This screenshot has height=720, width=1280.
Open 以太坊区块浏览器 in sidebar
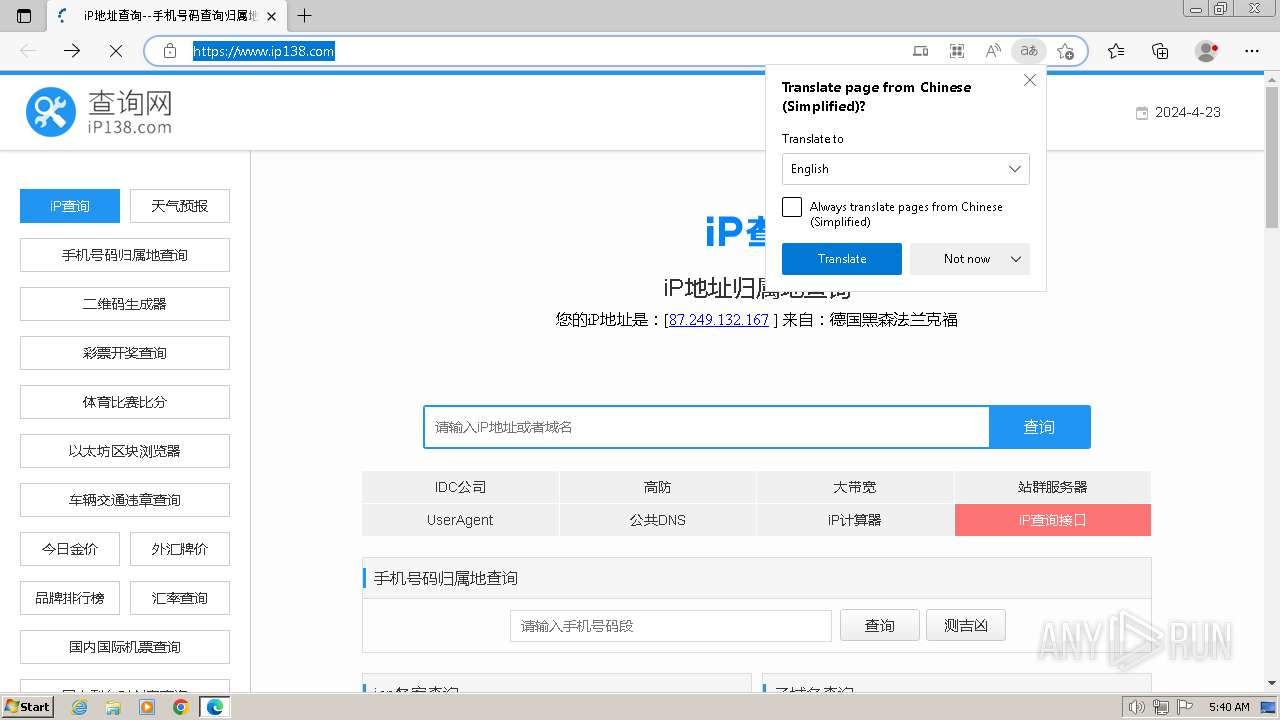[125, 451]
